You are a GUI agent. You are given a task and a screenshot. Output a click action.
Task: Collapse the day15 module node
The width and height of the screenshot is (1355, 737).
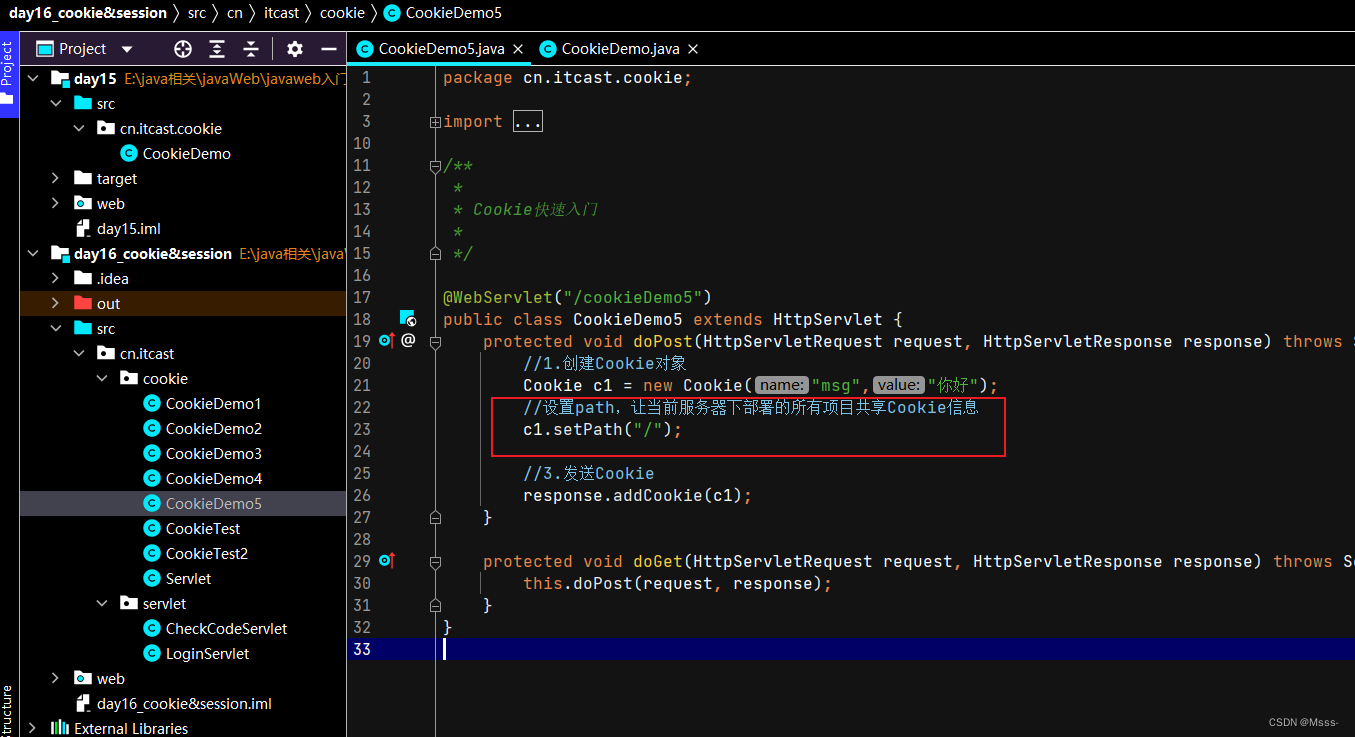(33, 79)
